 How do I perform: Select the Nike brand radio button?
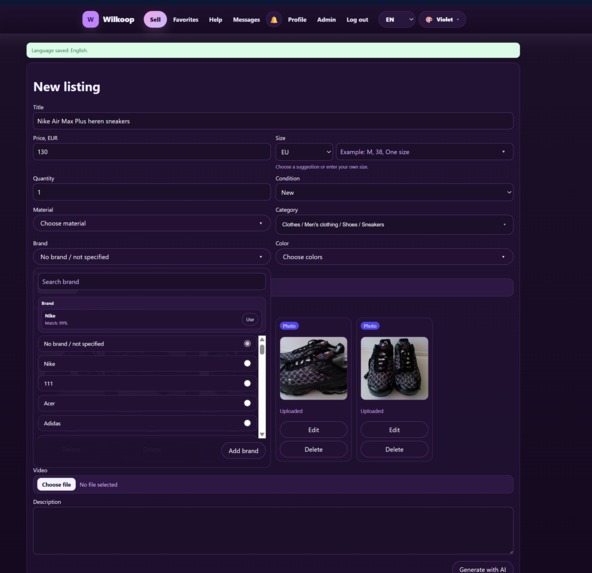click(247, 364)
